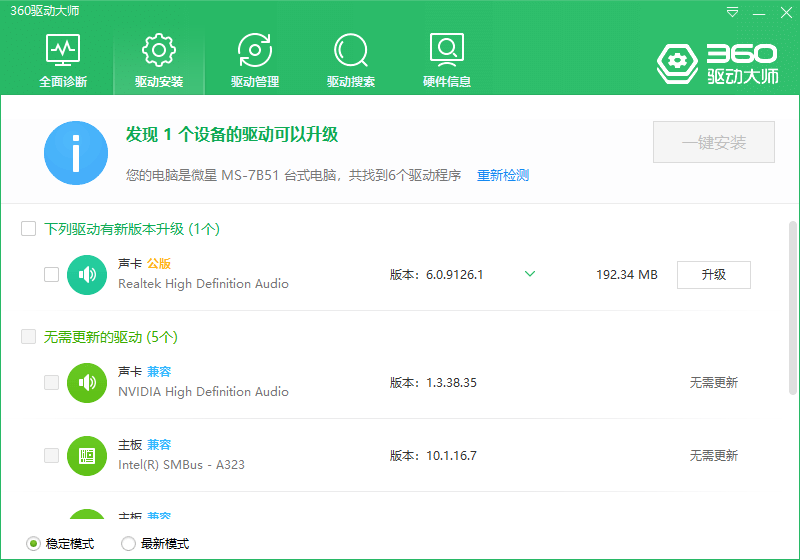This screenshot has width=800, height=560.
Task: Click the 兼容 tag on Intel SMBus row
Action: click(x=159, y=445)
